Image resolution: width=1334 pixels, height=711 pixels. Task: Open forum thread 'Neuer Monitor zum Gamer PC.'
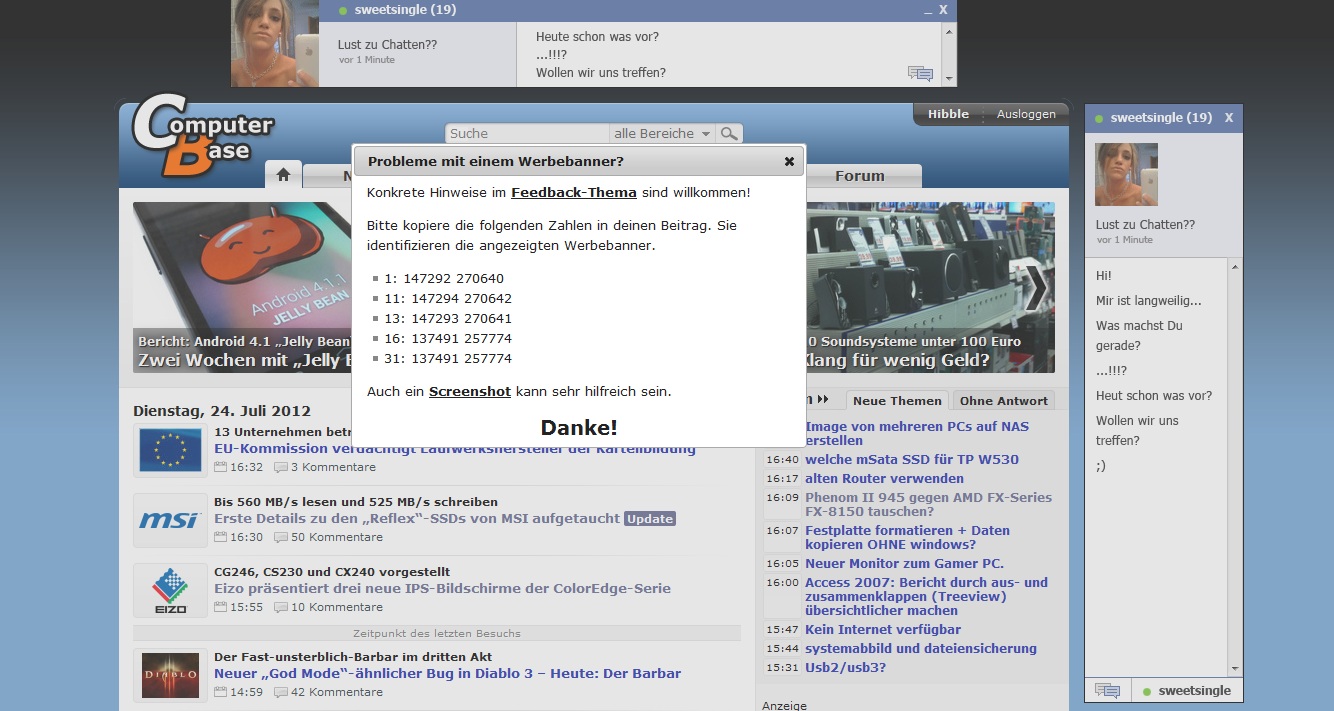click(904, 563)
